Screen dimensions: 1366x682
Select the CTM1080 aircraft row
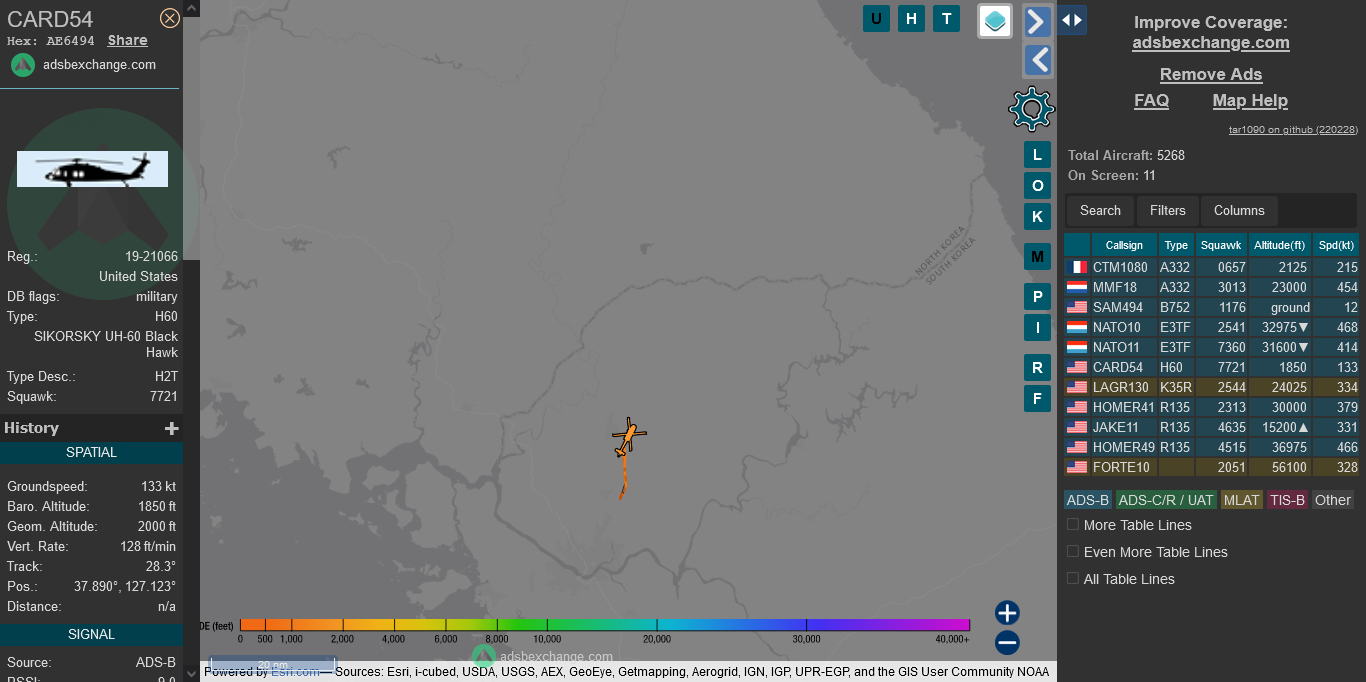click(1212, 267)
